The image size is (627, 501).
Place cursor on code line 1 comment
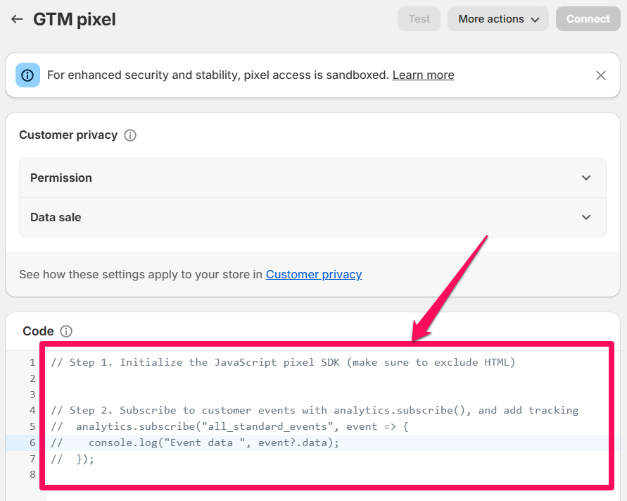click(x=283, y=362)
